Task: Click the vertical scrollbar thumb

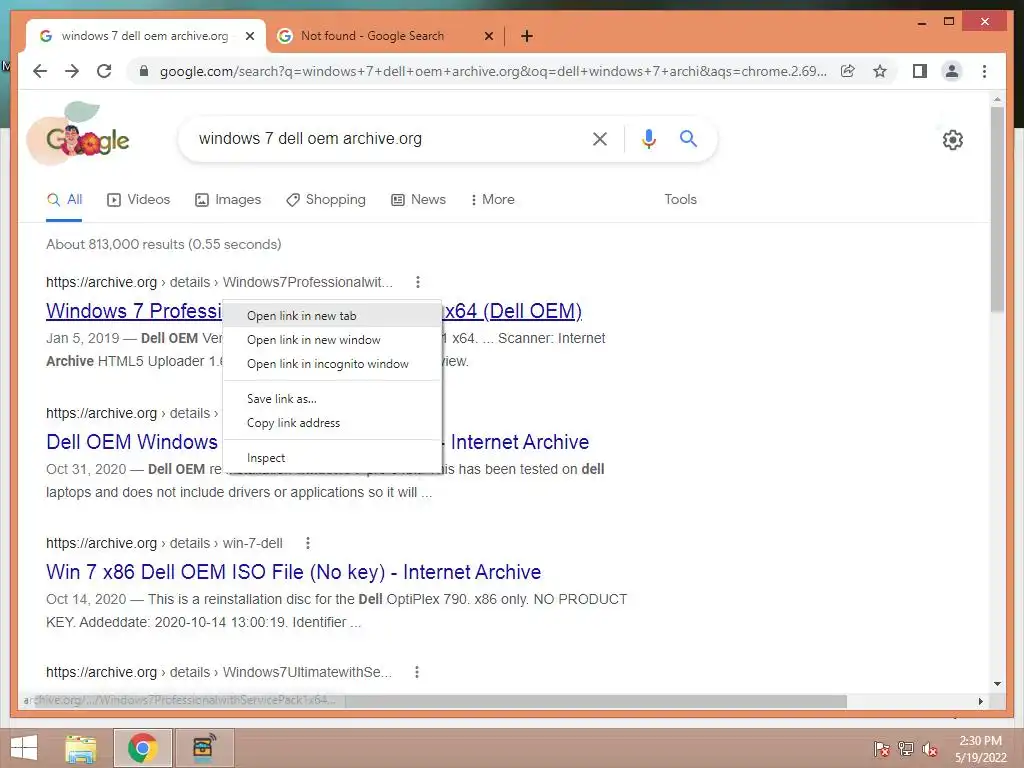Action: 997,209
